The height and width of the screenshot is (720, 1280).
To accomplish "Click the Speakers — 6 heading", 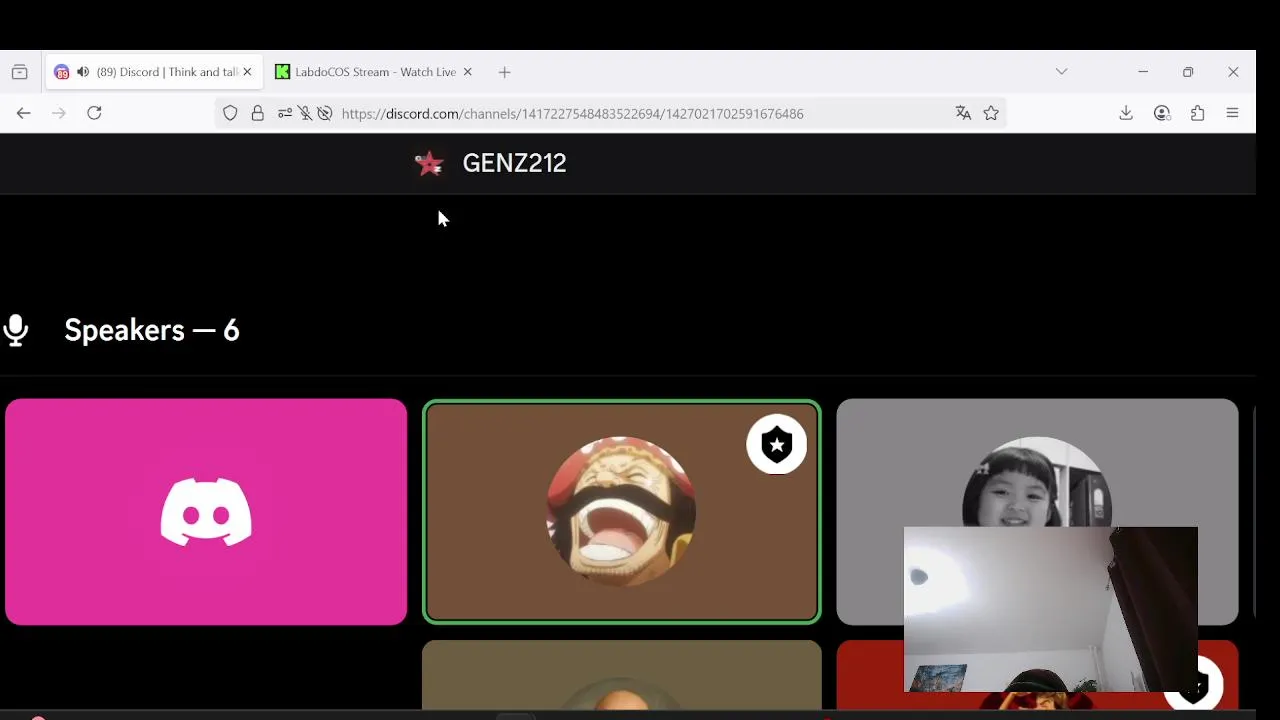I will 152,330.
